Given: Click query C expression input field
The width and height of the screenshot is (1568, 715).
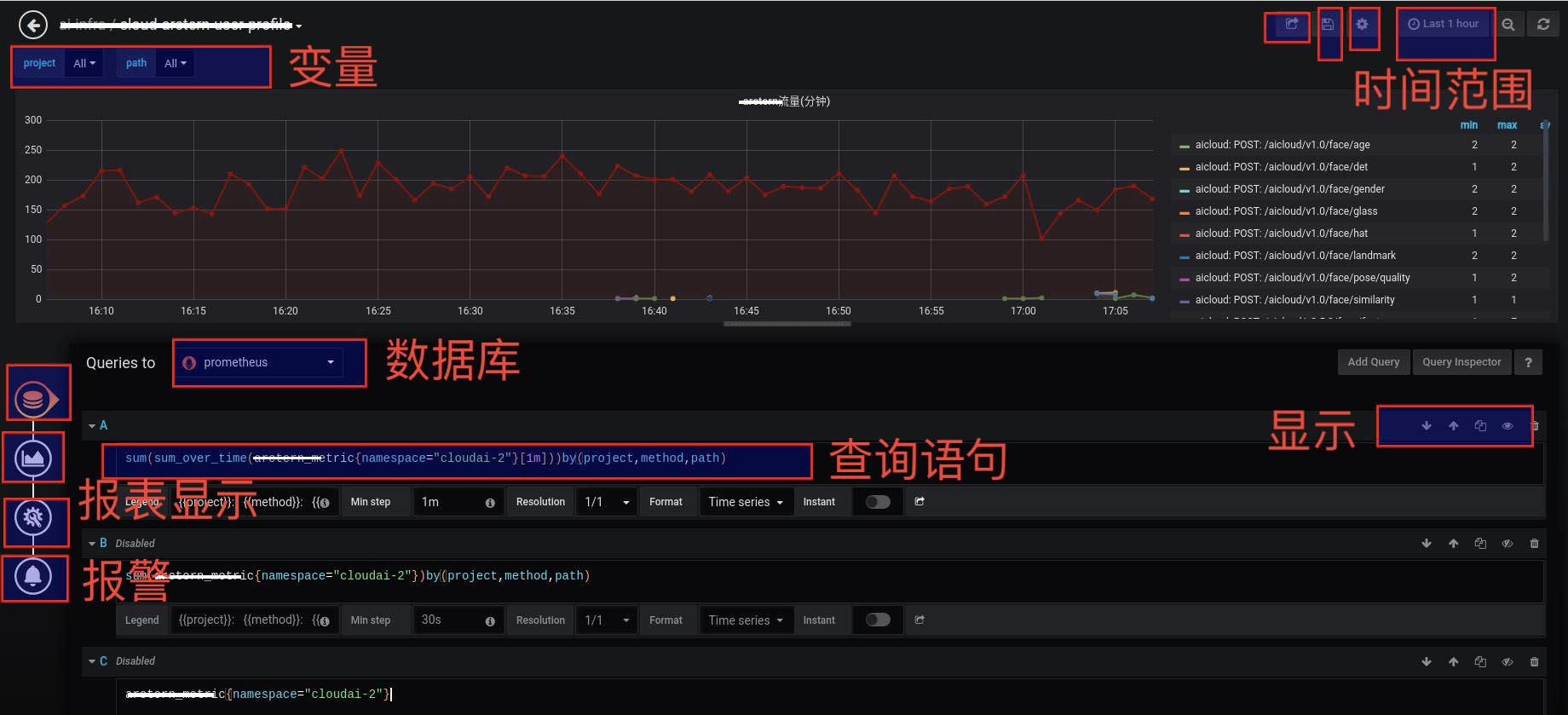Looking at the screenshot, I should 828,695.
